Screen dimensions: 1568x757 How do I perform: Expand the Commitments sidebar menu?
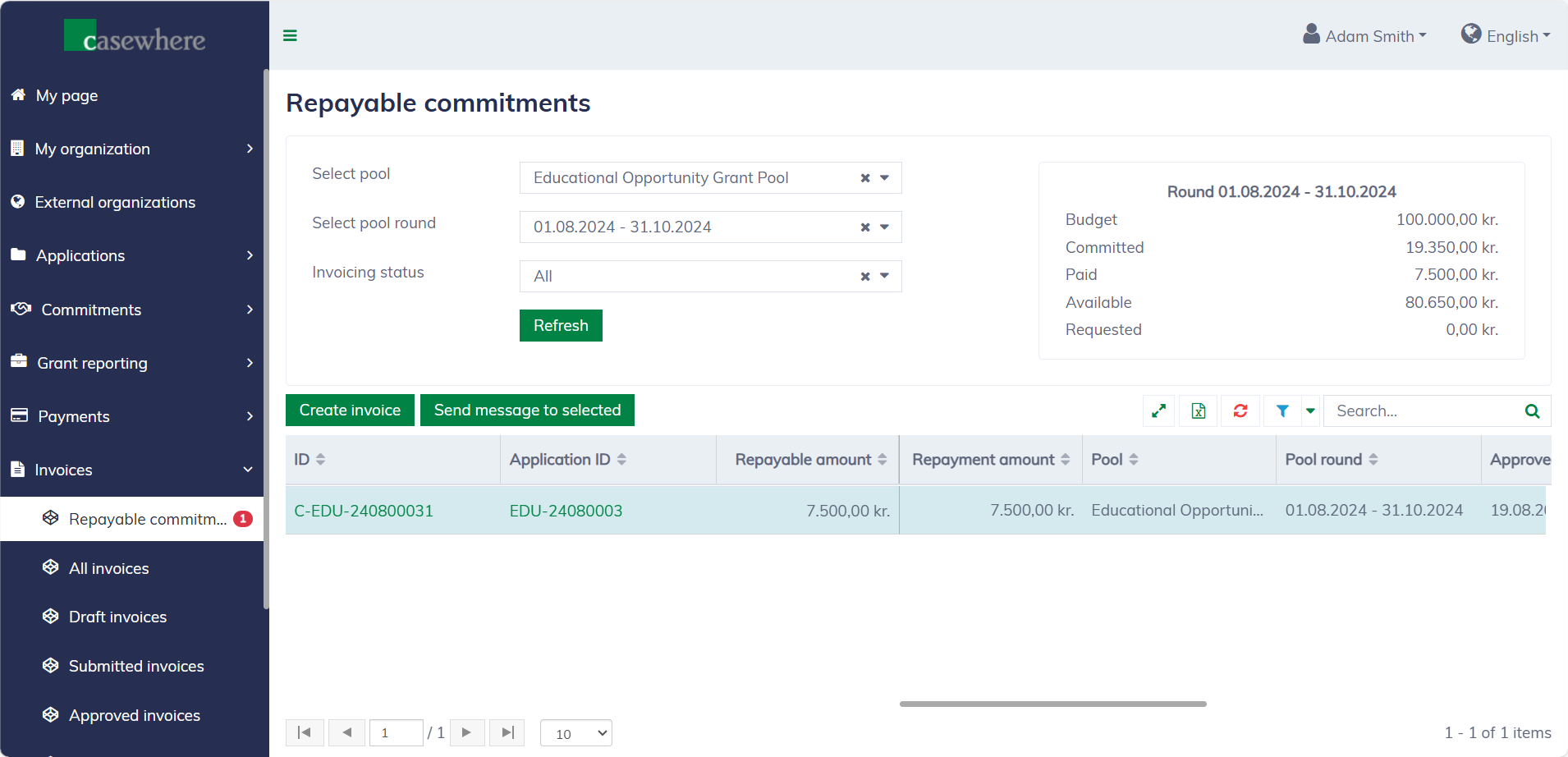pyautogui.click(x=131, y=310)
